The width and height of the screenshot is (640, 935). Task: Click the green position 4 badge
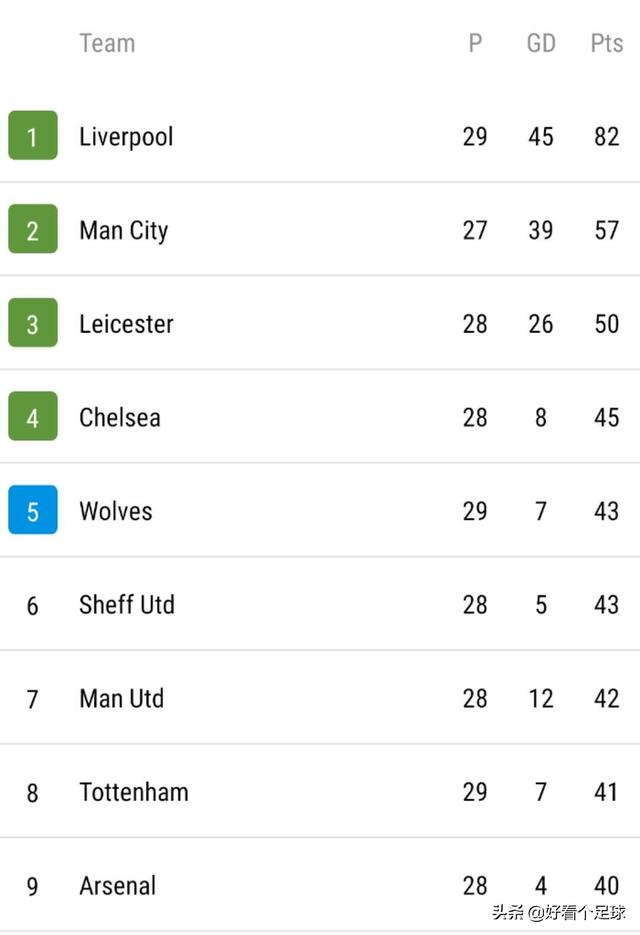click(33, 416)
